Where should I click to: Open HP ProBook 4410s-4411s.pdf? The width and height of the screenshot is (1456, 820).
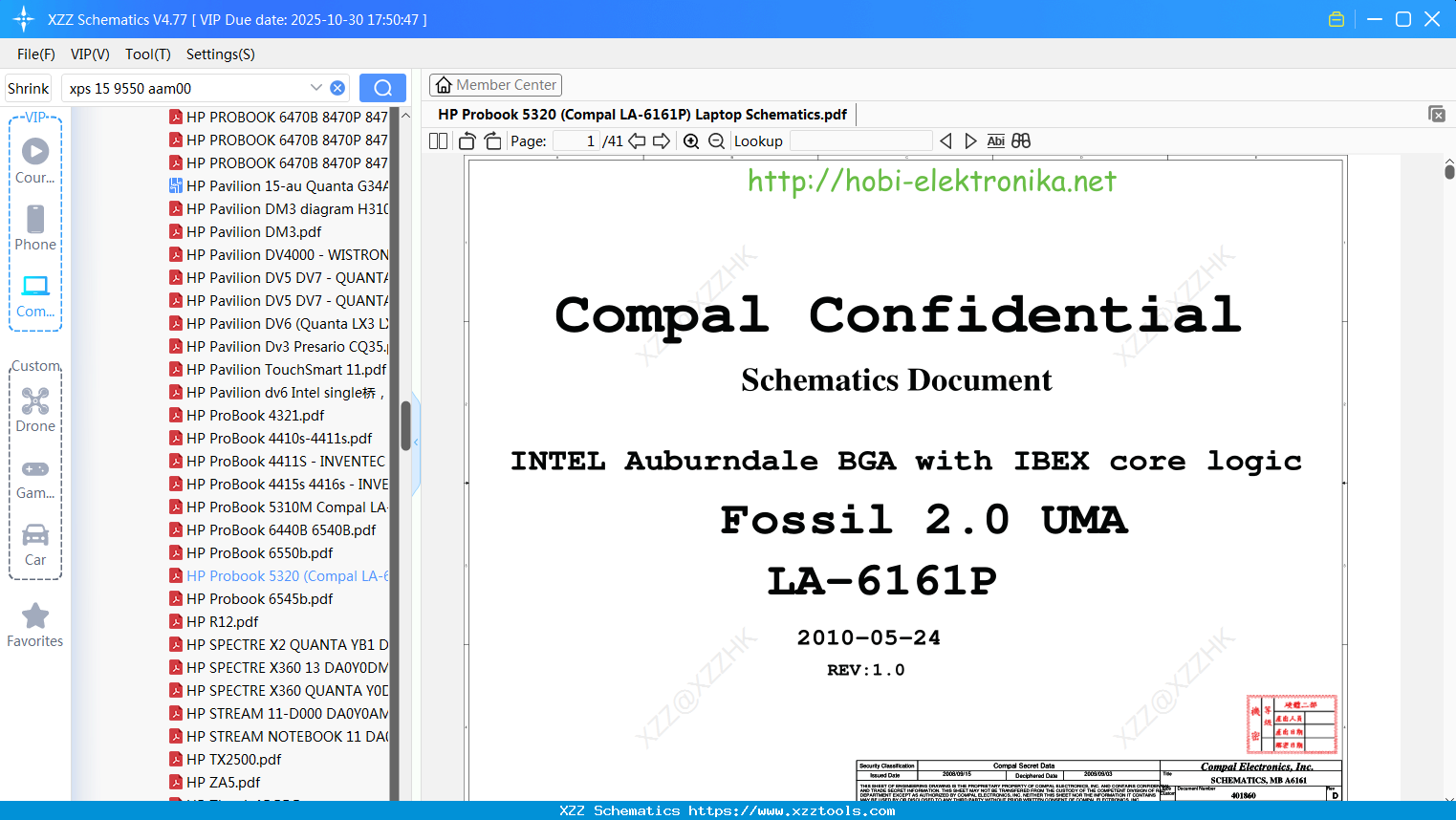pyautogui.click(x=271, y=438)
